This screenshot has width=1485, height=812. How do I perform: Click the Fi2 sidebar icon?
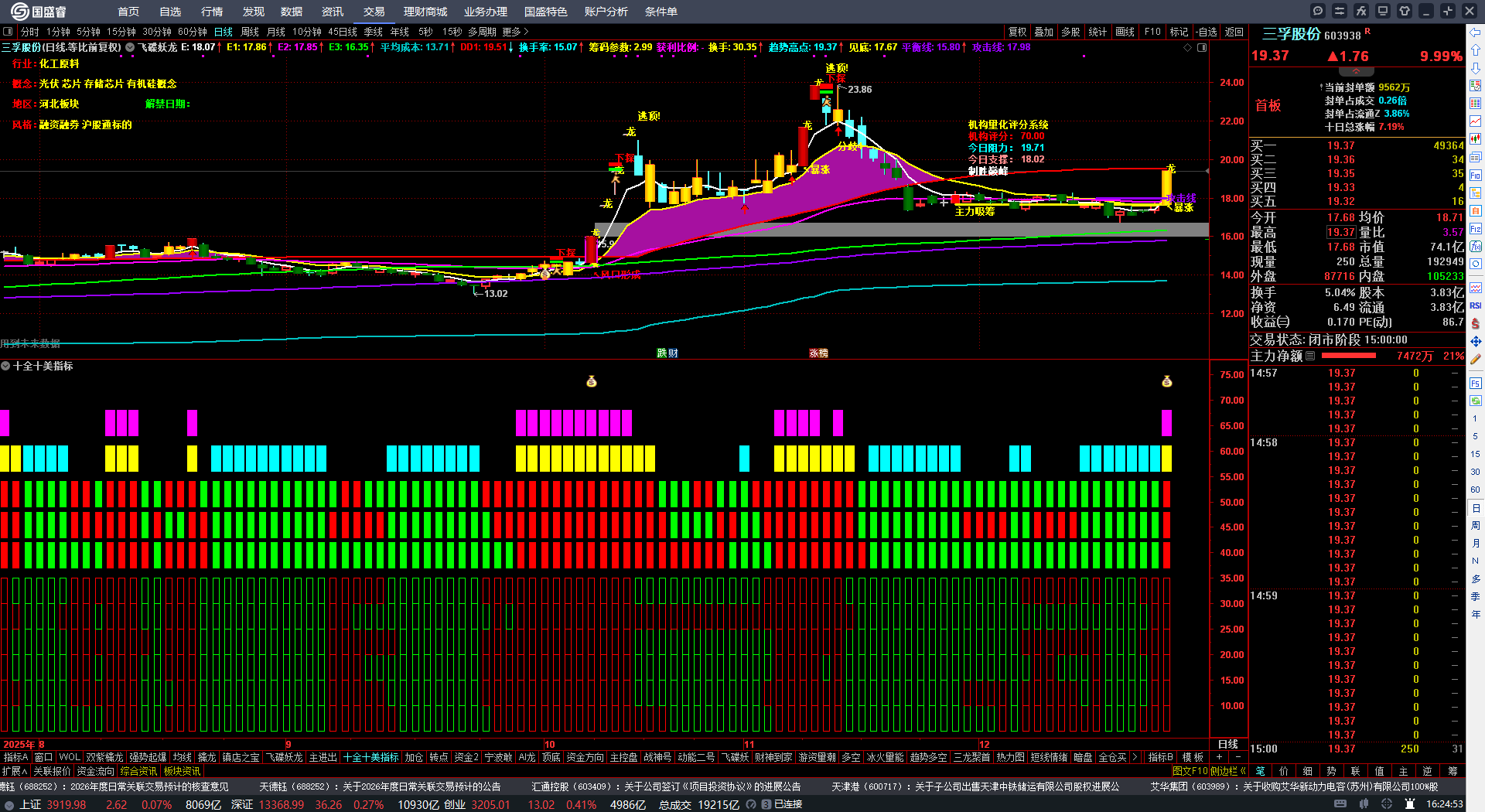pyautogui.click(x=1476, y=229)
